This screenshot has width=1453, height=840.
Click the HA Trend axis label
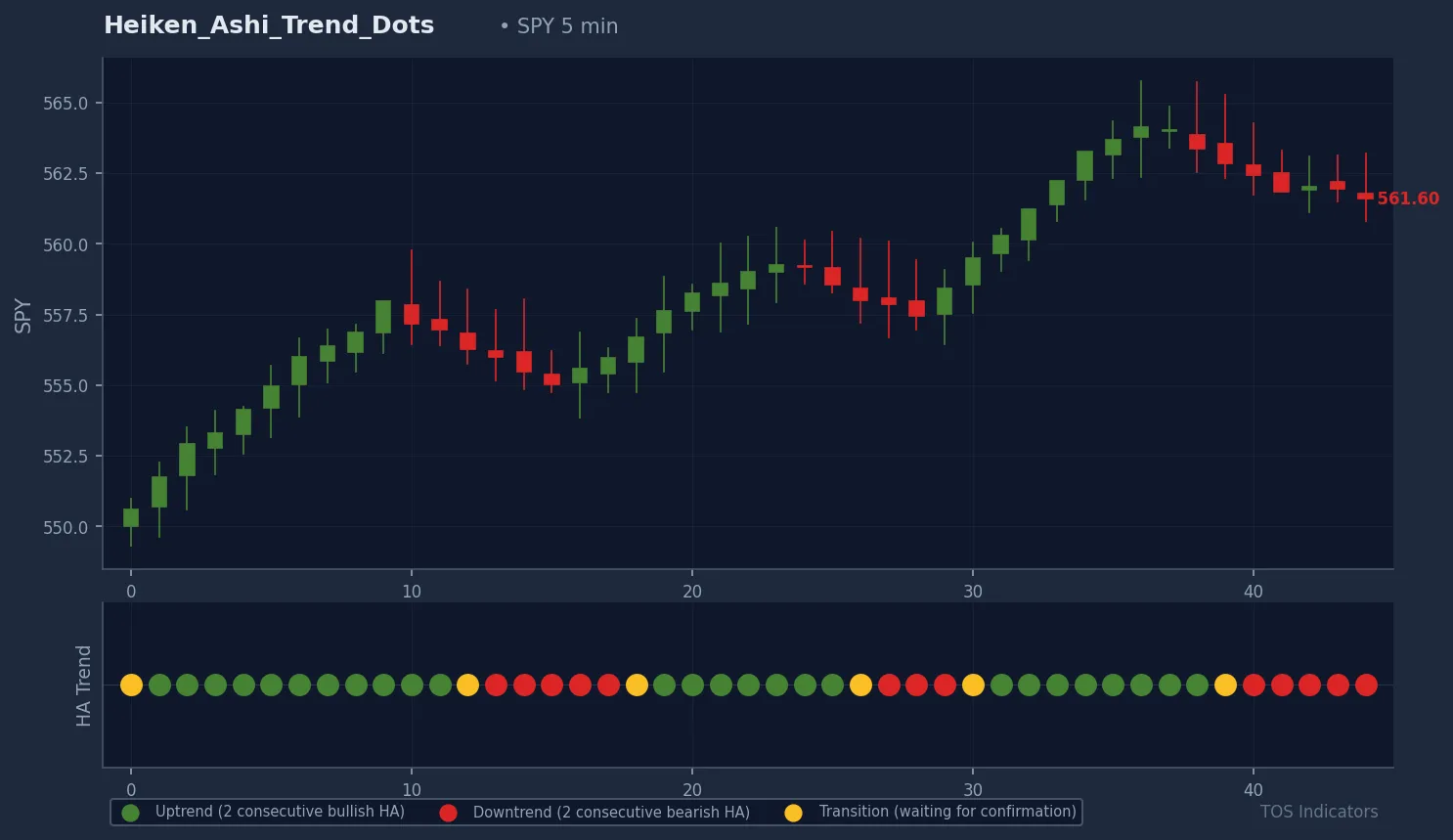tap(84, 685)
